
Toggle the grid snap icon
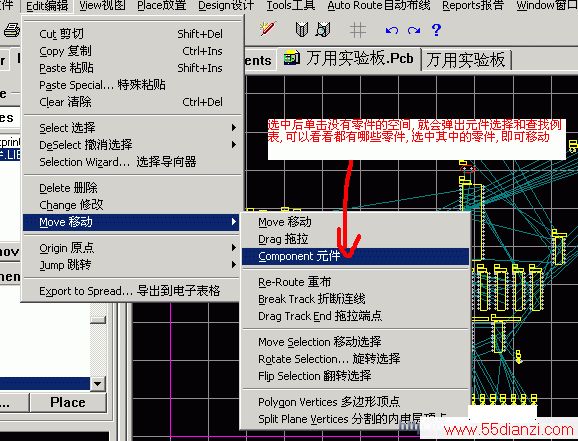pyautogui.click(x=358, y=30)
